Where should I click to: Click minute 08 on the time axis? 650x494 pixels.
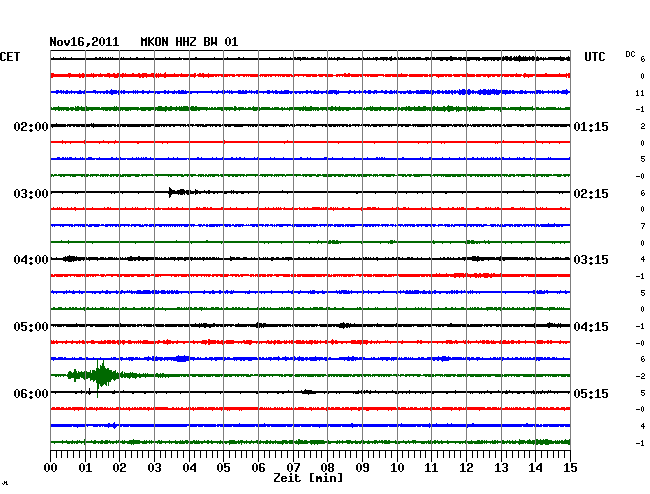click(x=327, y=468)
